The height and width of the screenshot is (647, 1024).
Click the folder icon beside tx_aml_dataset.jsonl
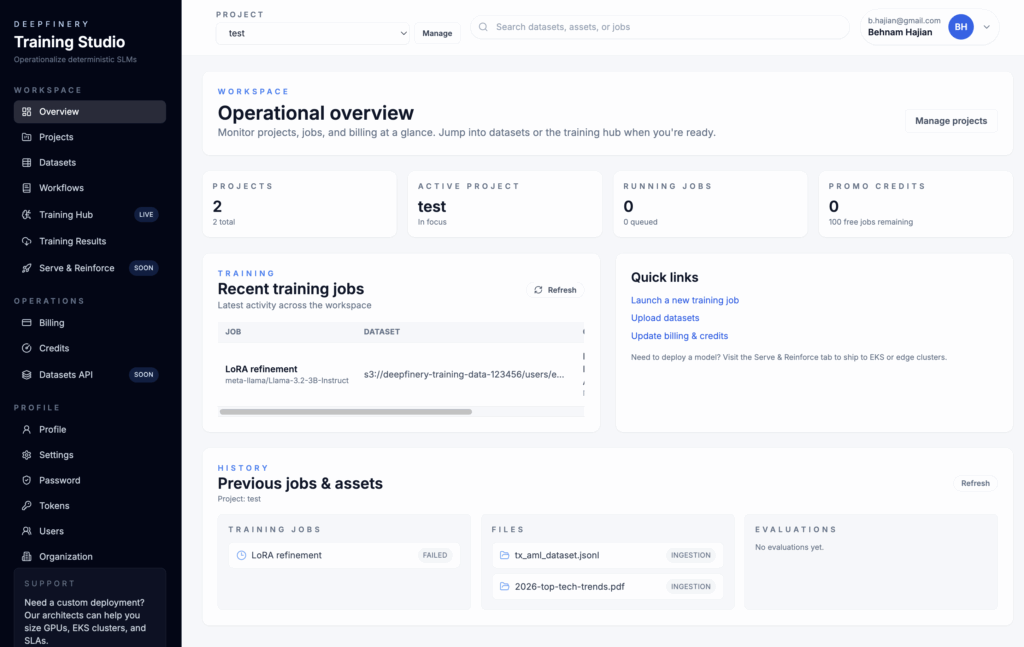[x=504, y=556]
